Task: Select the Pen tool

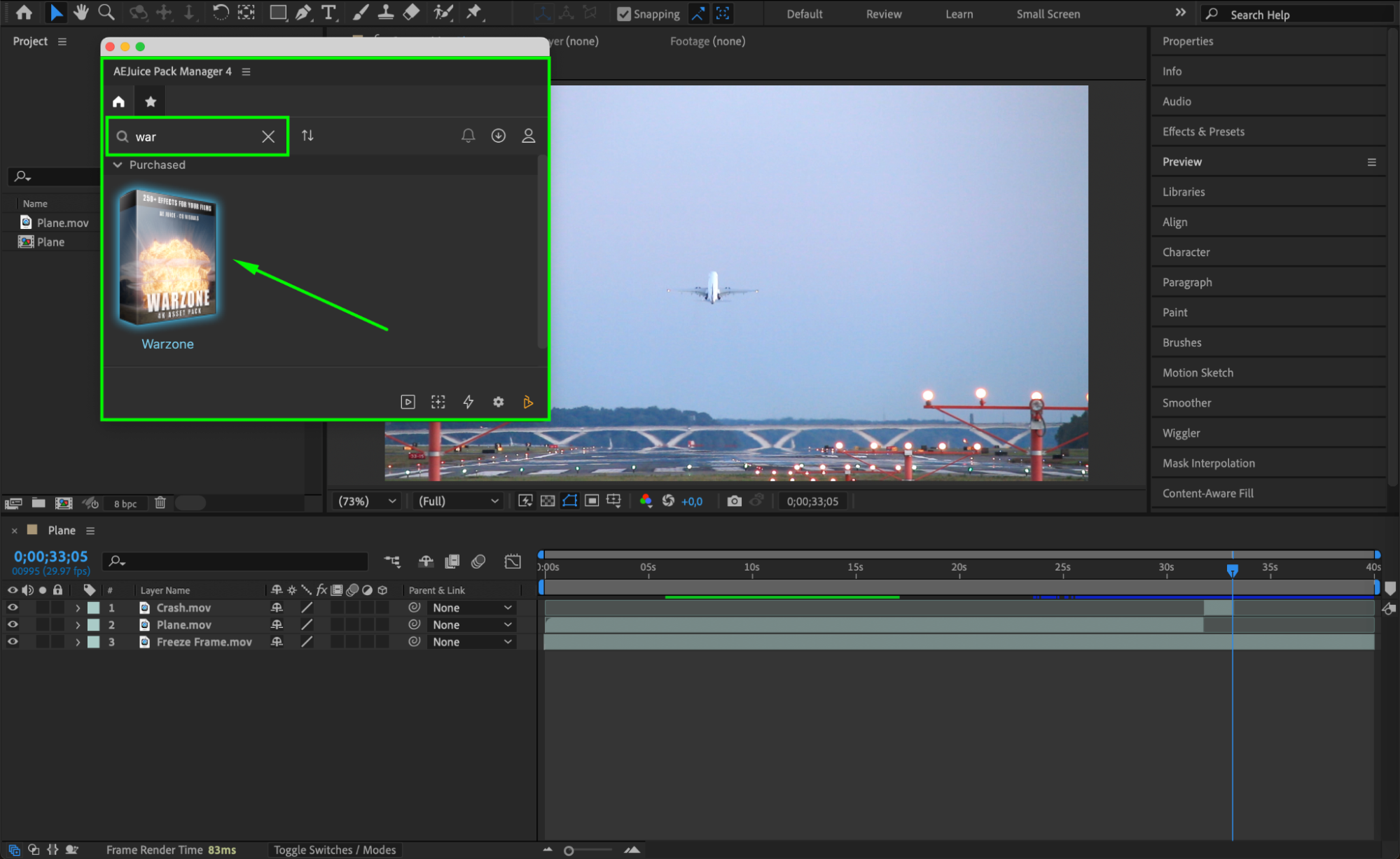Action: click(303, 12)
